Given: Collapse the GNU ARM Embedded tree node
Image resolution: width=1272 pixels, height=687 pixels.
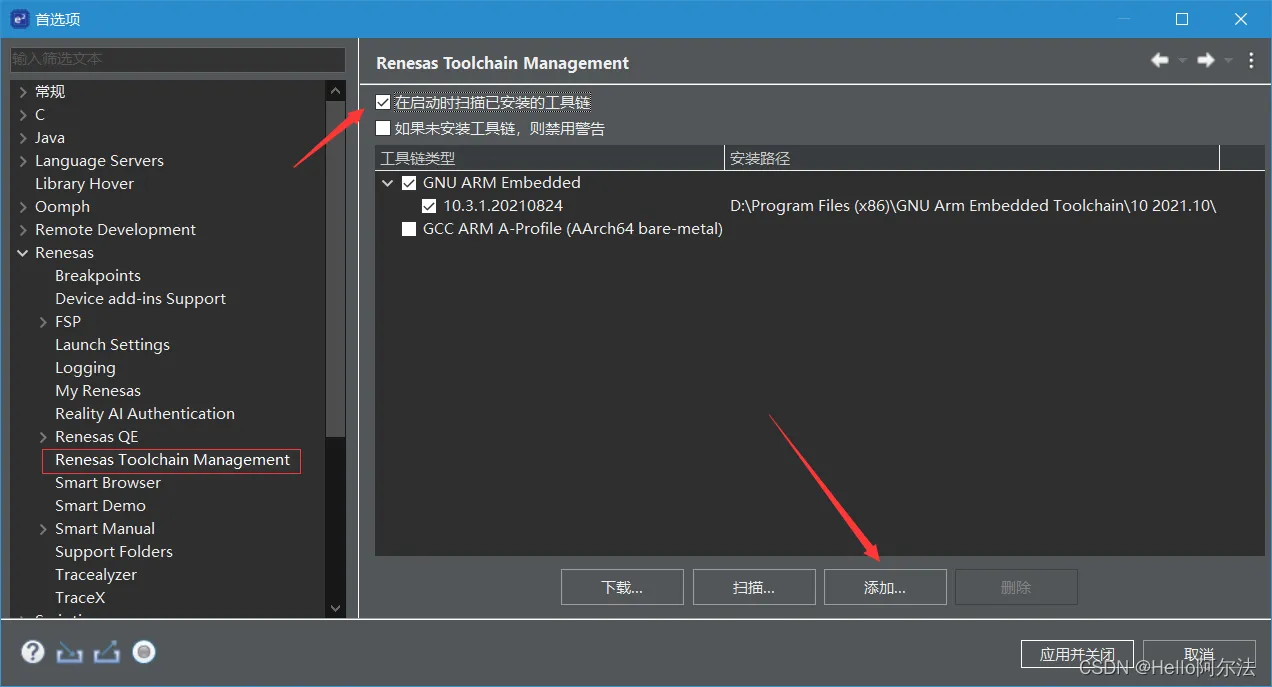Looking at the screenshot, I should click(x=387, y=183).
